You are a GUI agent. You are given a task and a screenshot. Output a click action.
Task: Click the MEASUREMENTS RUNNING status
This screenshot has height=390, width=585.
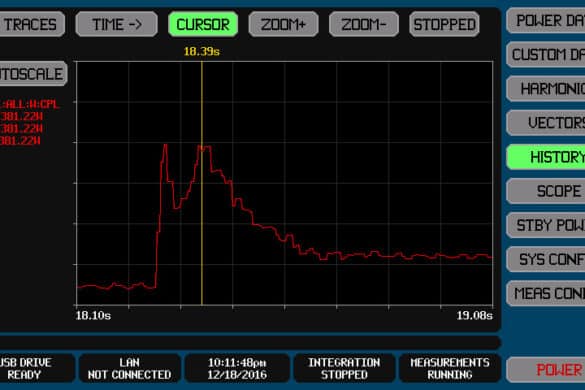click(450, 368)
